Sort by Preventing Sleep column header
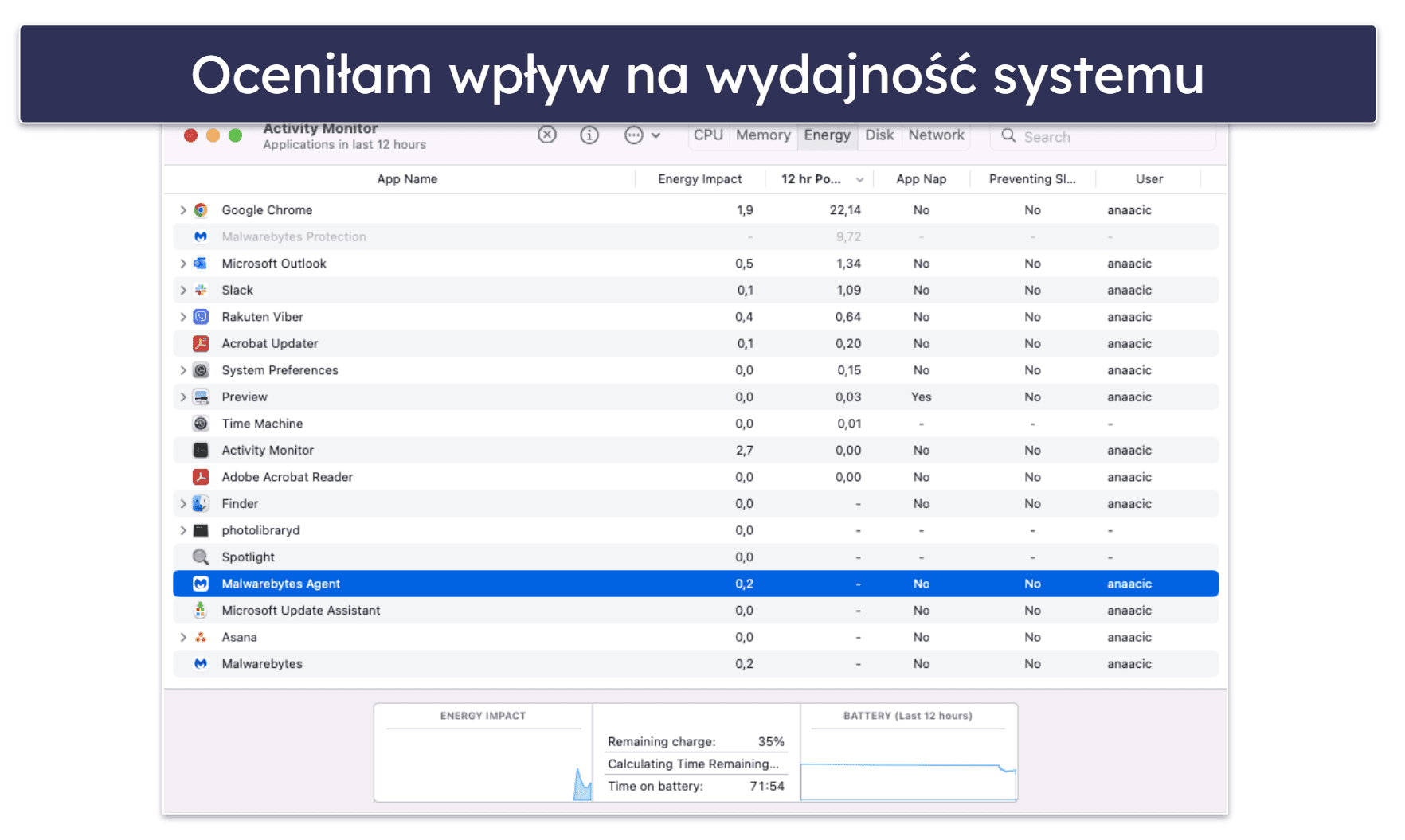 1032,179
